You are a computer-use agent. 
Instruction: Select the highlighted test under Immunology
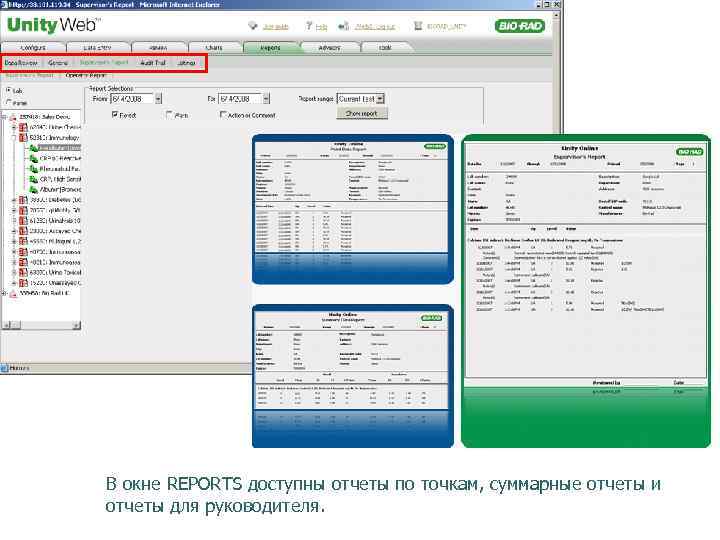(x=60, y=148)
